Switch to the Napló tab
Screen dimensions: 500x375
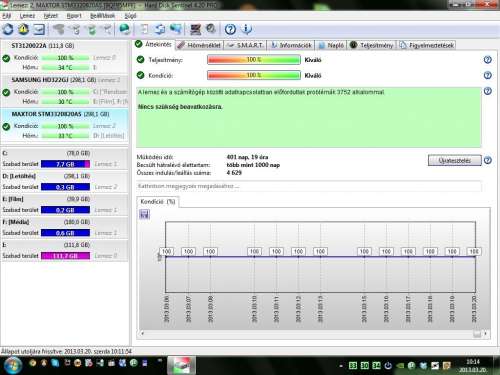click(x=331, y=45)
